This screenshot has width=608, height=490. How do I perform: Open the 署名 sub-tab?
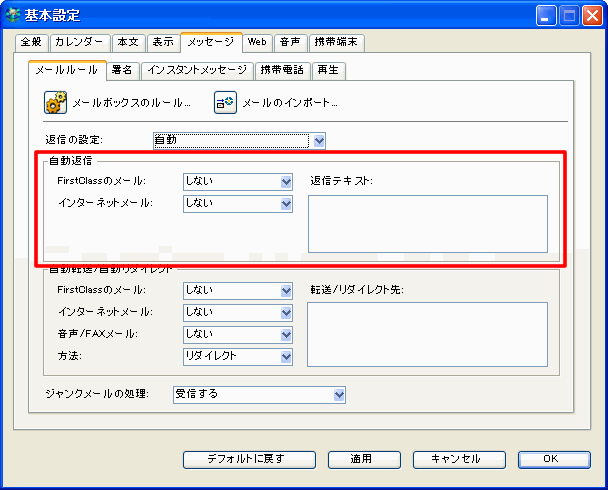[x=122, y=70]
